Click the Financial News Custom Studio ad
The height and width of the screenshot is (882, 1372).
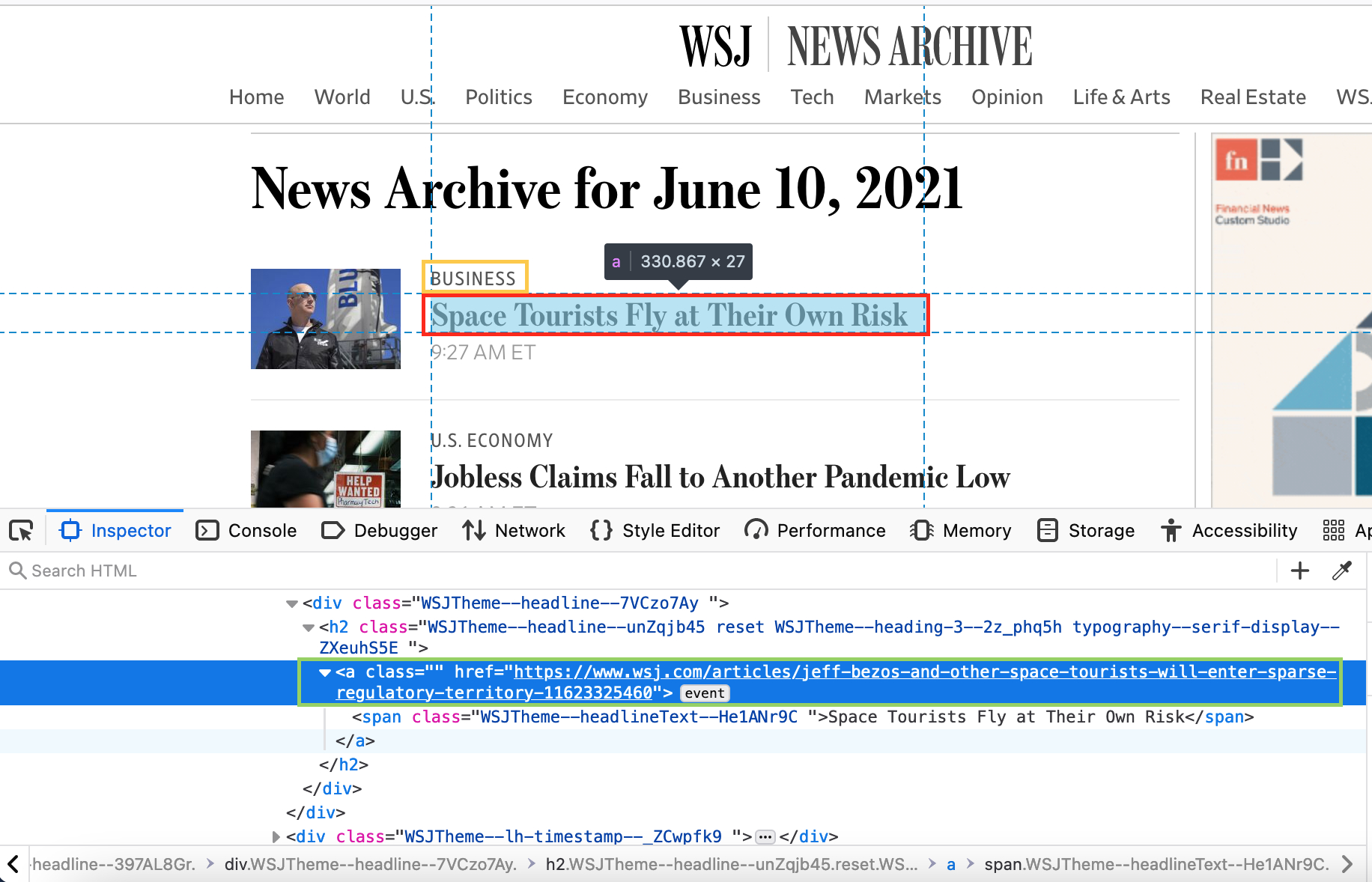tap(1292, 320)
